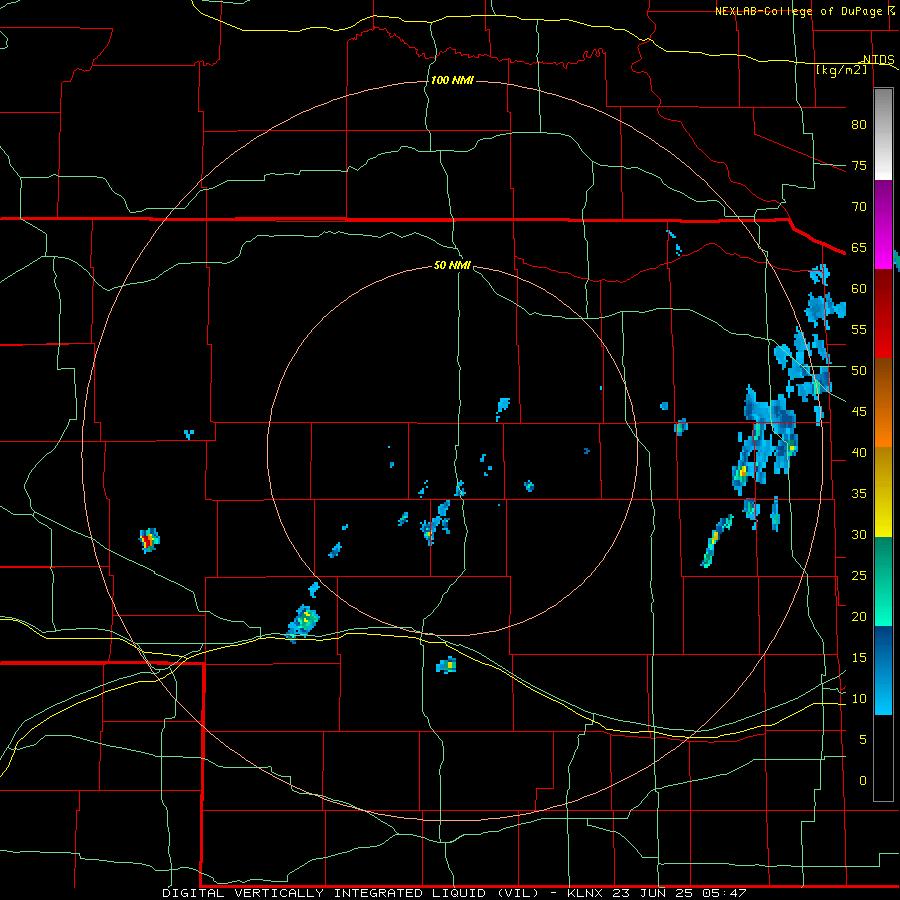Click the 55 value on the color scale

(859, 329)
